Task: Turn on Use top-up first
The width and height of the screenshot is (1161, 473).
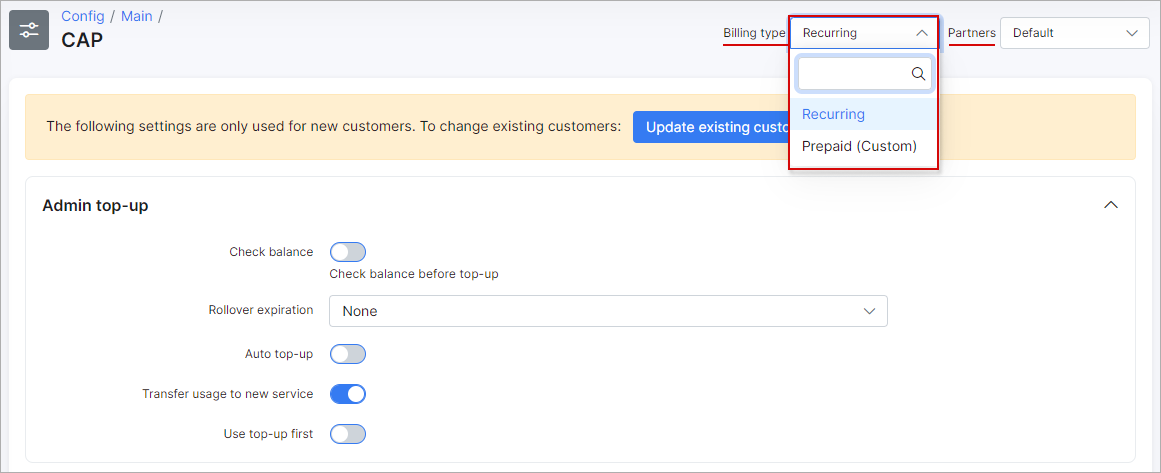Action: 348,434
